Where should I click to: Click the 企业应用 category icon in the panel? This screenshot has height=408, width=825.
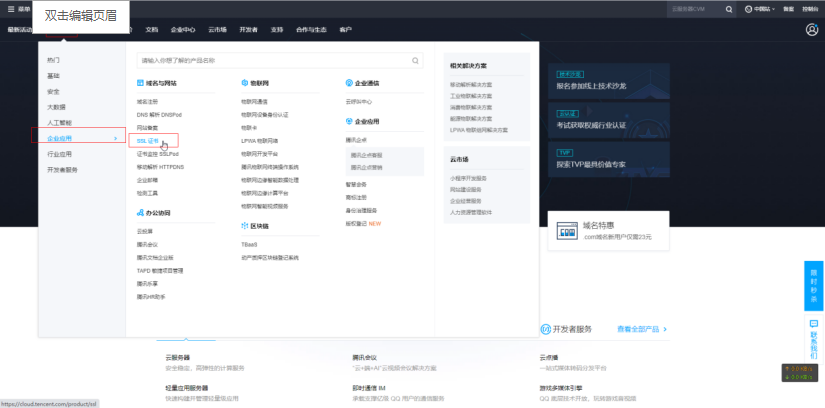point(349,122)
